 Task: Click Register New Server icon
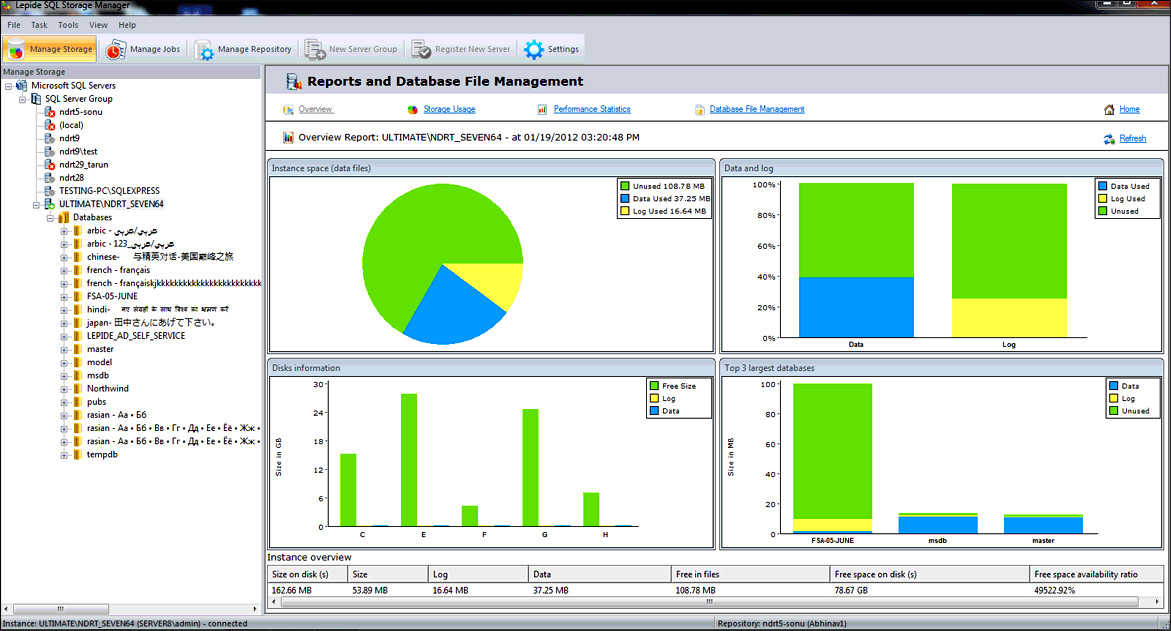(421, 50)
